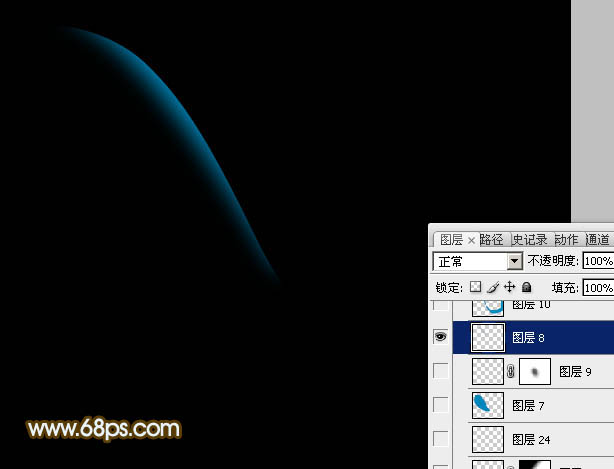614x469 pixels.
Task: Click the link icon on 图层 9
Action: point(511,372)
